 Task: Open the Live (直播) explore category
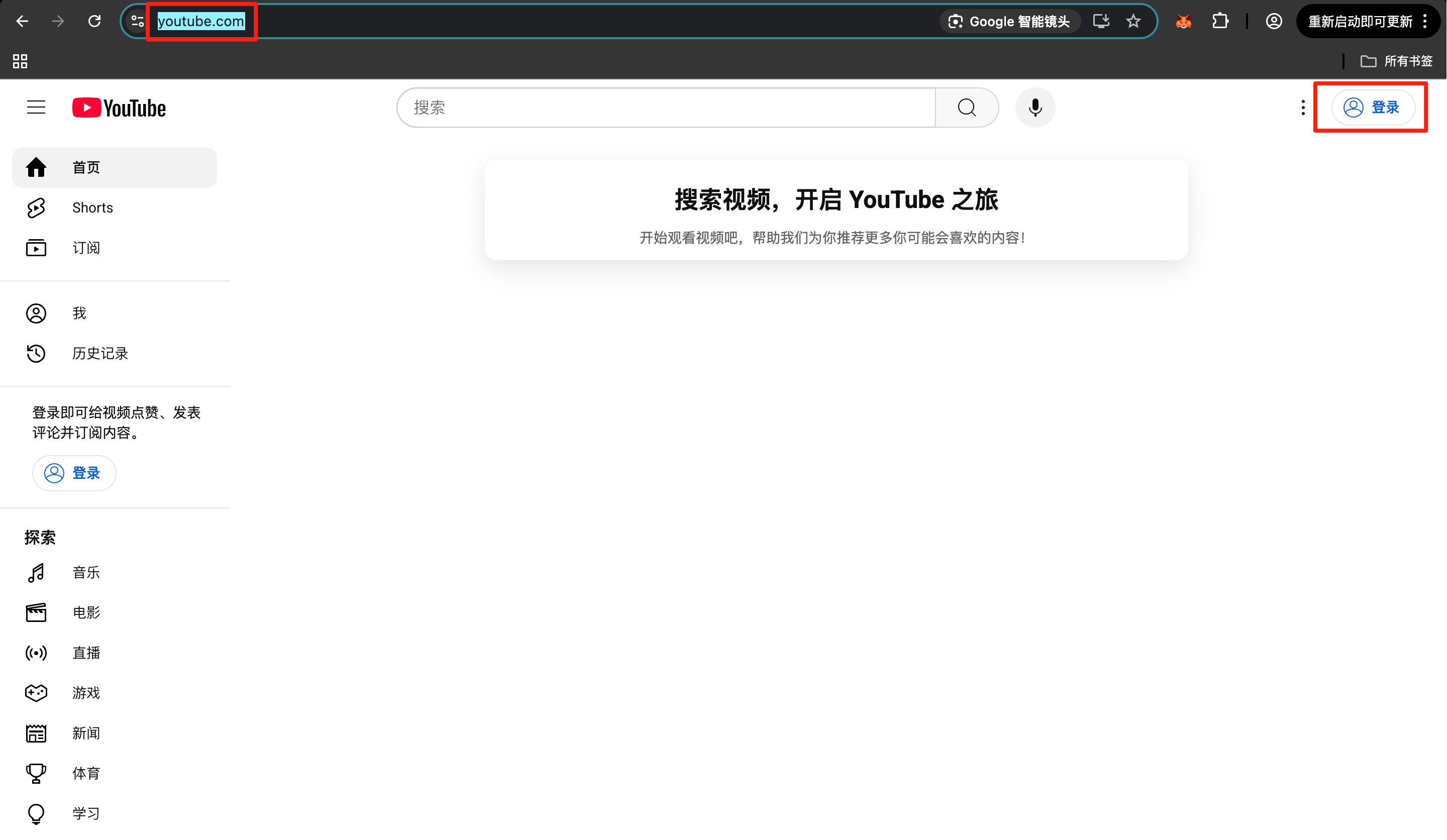click(x=86, y=653)
